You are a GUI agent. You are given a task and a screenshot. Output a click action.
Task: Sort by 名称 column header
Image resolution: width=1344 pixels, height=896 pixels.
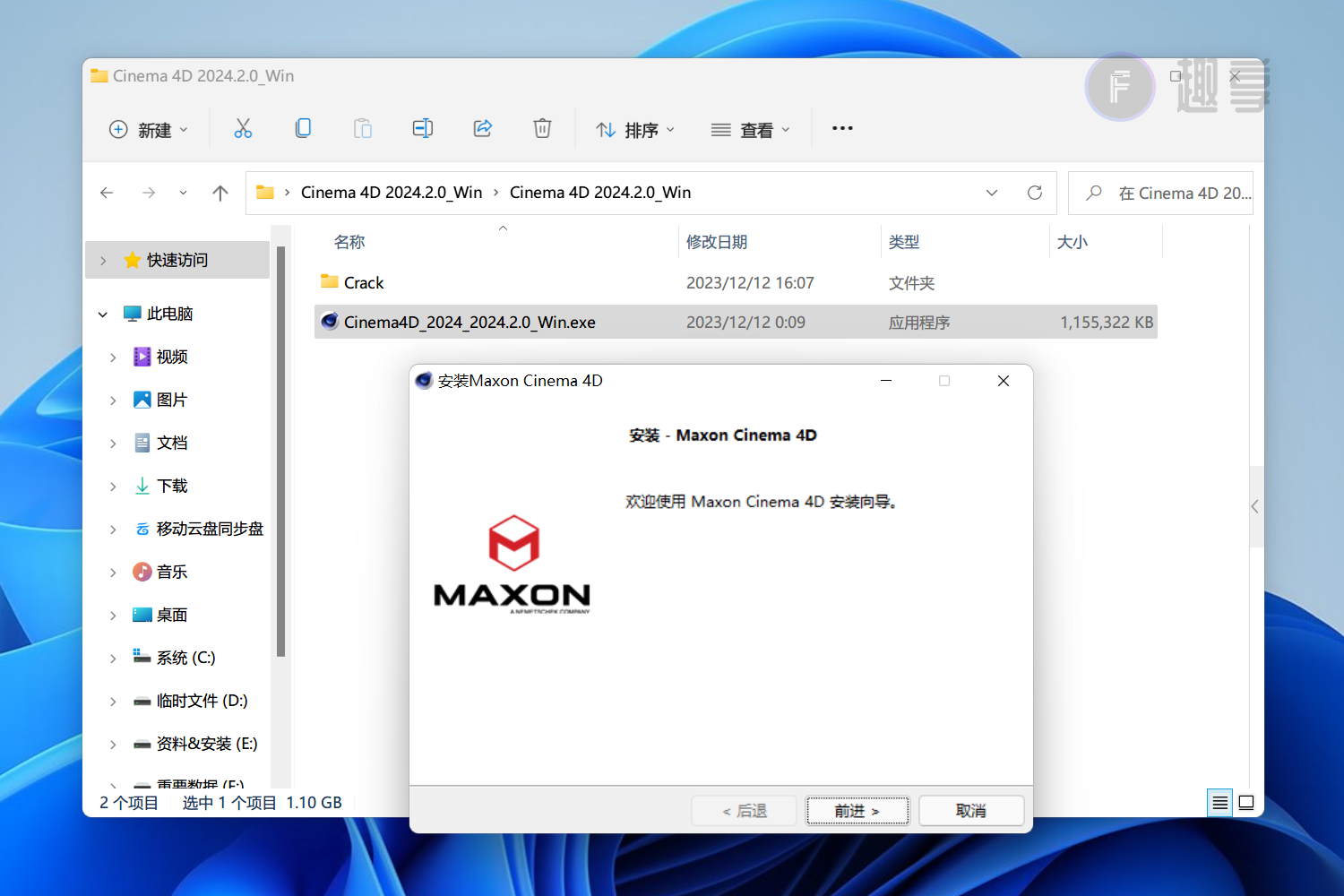349,242
